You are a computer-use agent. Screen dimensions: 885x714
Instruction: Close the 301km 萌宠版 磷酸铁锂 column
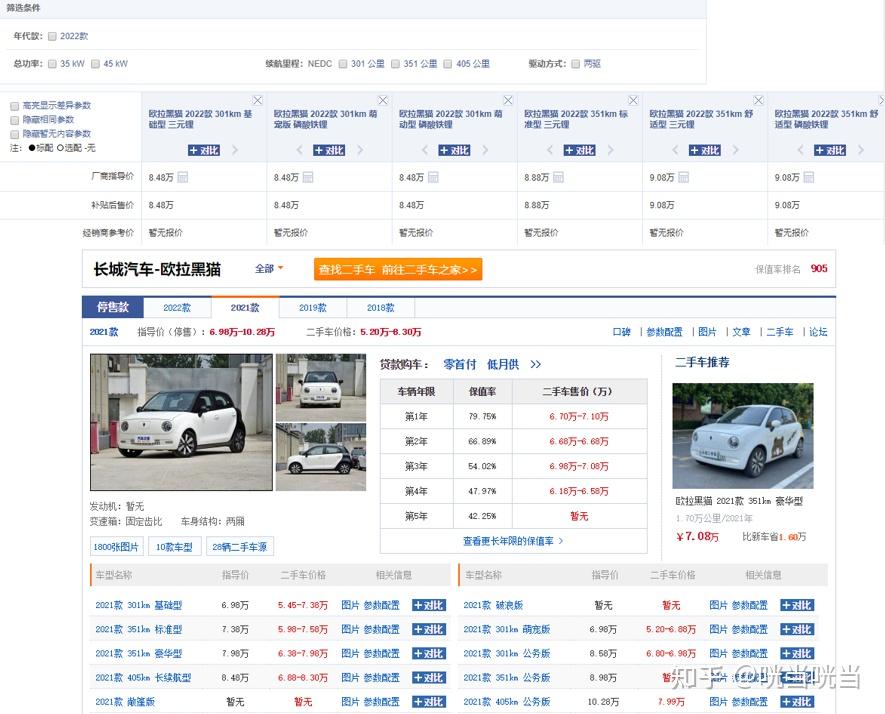click(x=383, y=100)
